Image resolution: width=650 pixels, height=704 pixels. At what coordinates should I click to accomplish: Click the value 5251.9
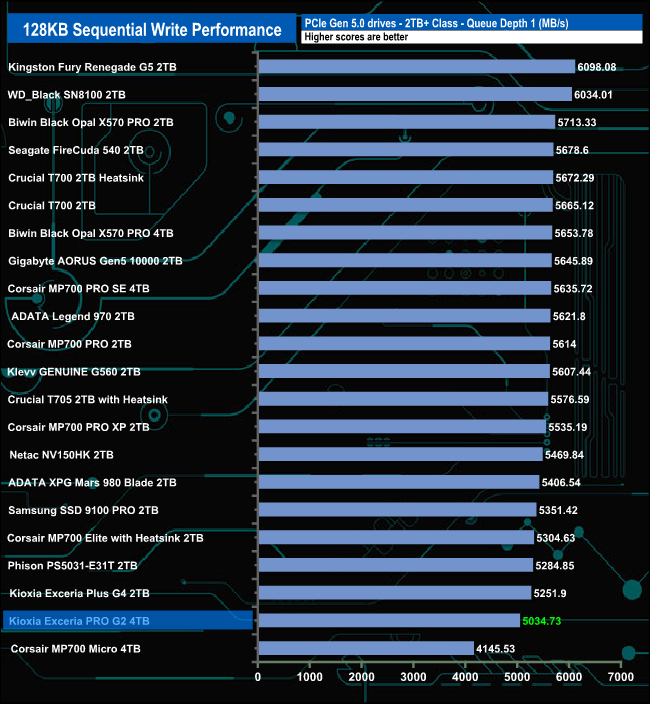(x=550, y=594)
